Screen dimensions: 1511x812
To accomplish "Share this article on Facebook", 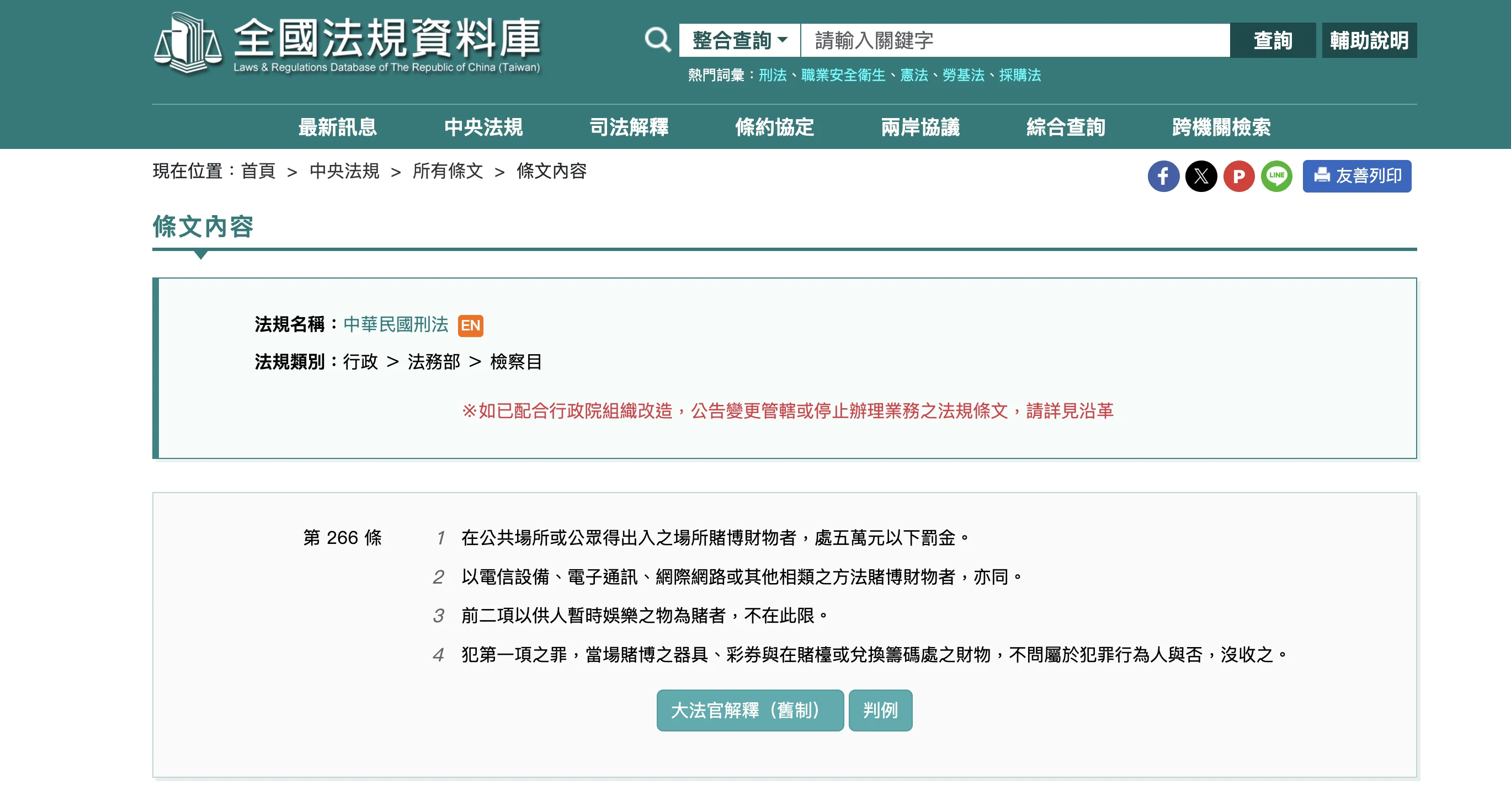I will (1163, 176).
